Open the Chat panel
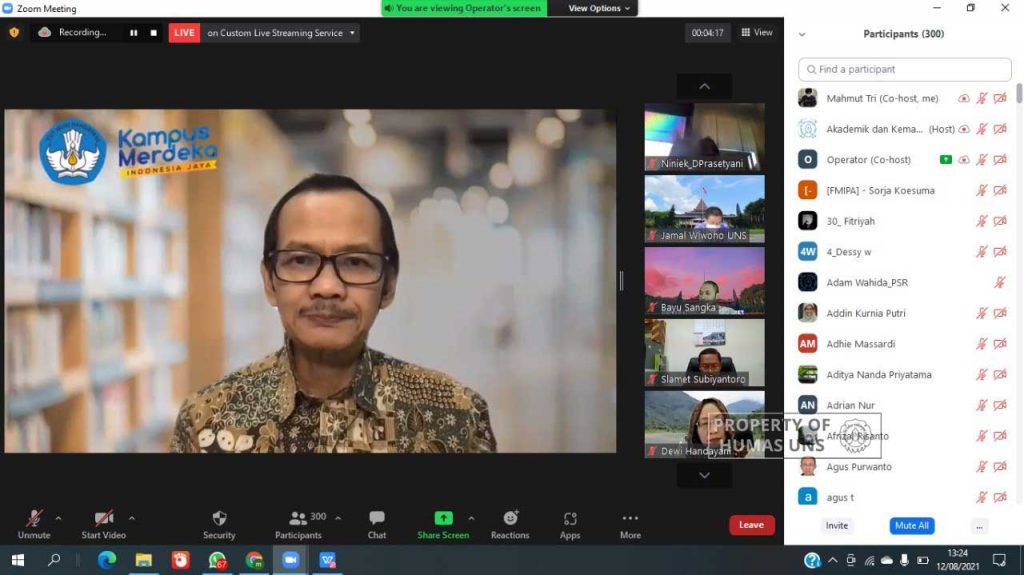1024x575 pixels. click(x=377, y=518)
